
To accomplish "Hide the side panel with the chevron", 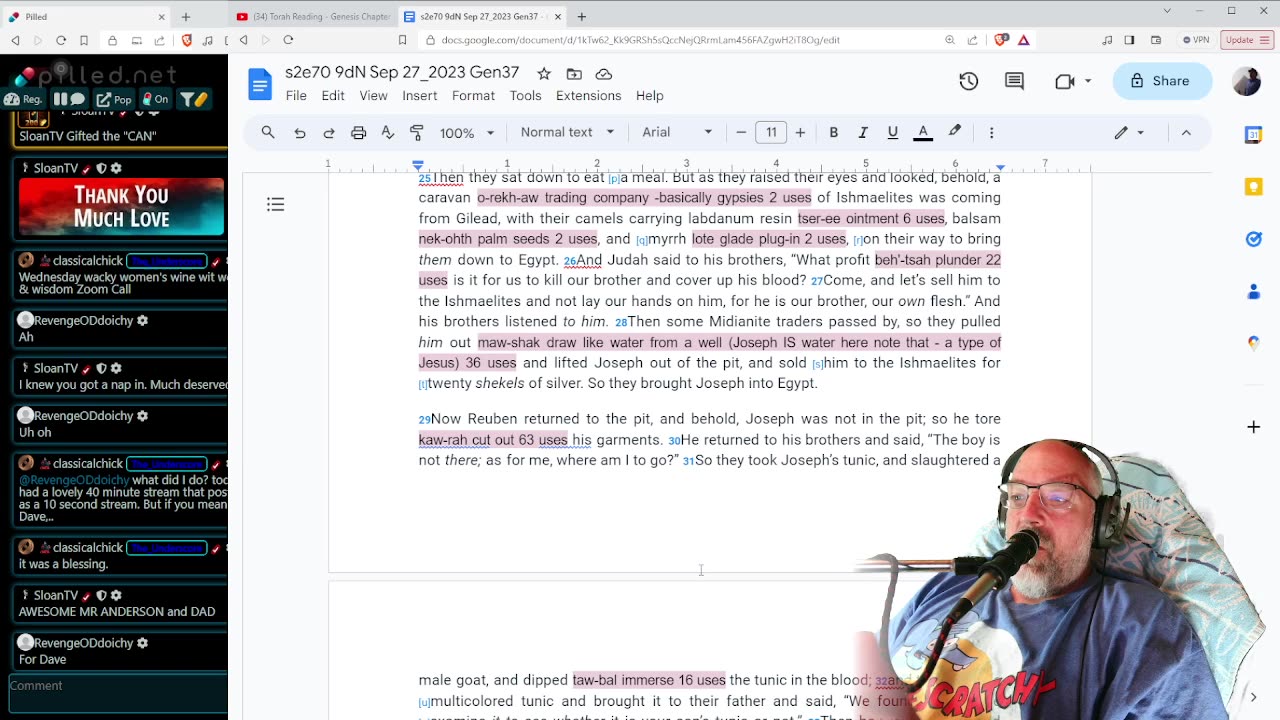I will [1253, 697].
